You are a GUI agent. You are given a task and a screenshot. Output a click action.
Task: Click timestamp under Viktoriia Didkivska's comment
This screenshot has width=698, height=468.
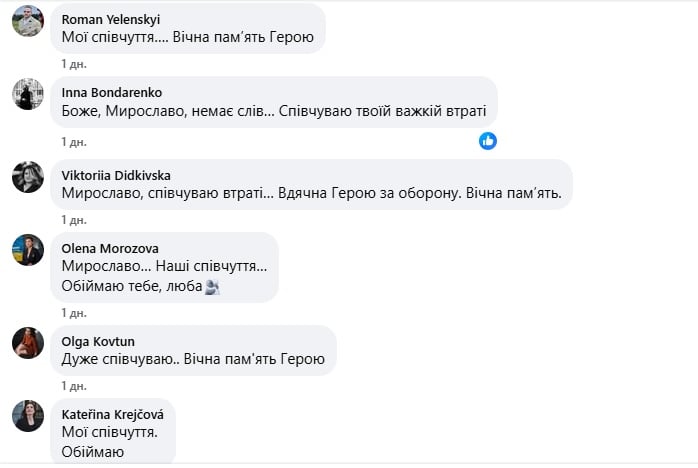[73, 219]
